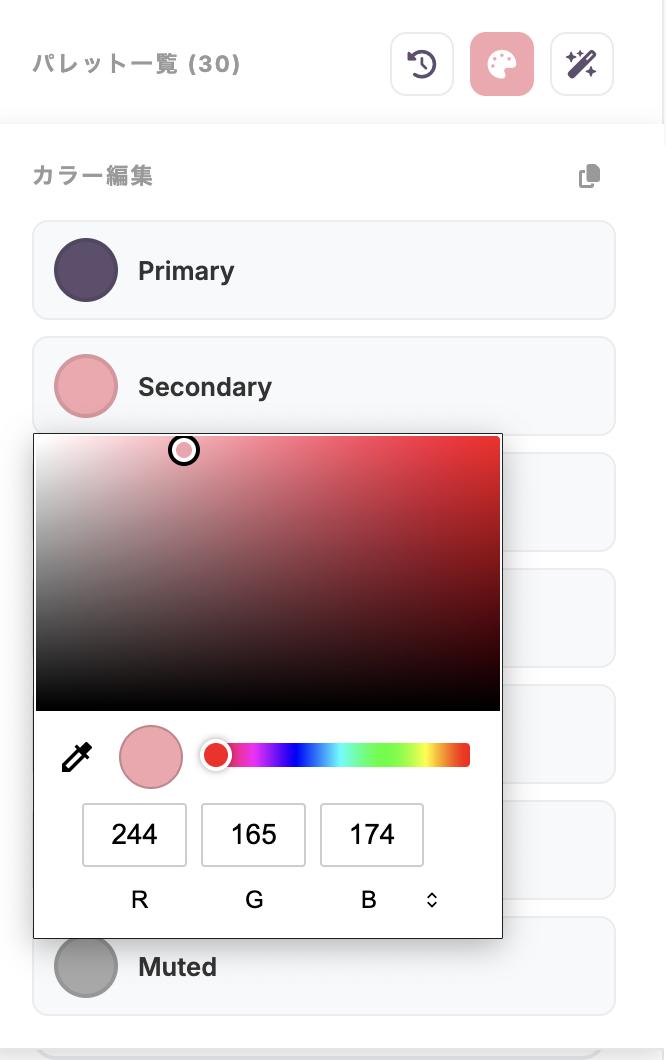Click the B value input field
This screenshot has width=666, height=1060.
[372, 834]
